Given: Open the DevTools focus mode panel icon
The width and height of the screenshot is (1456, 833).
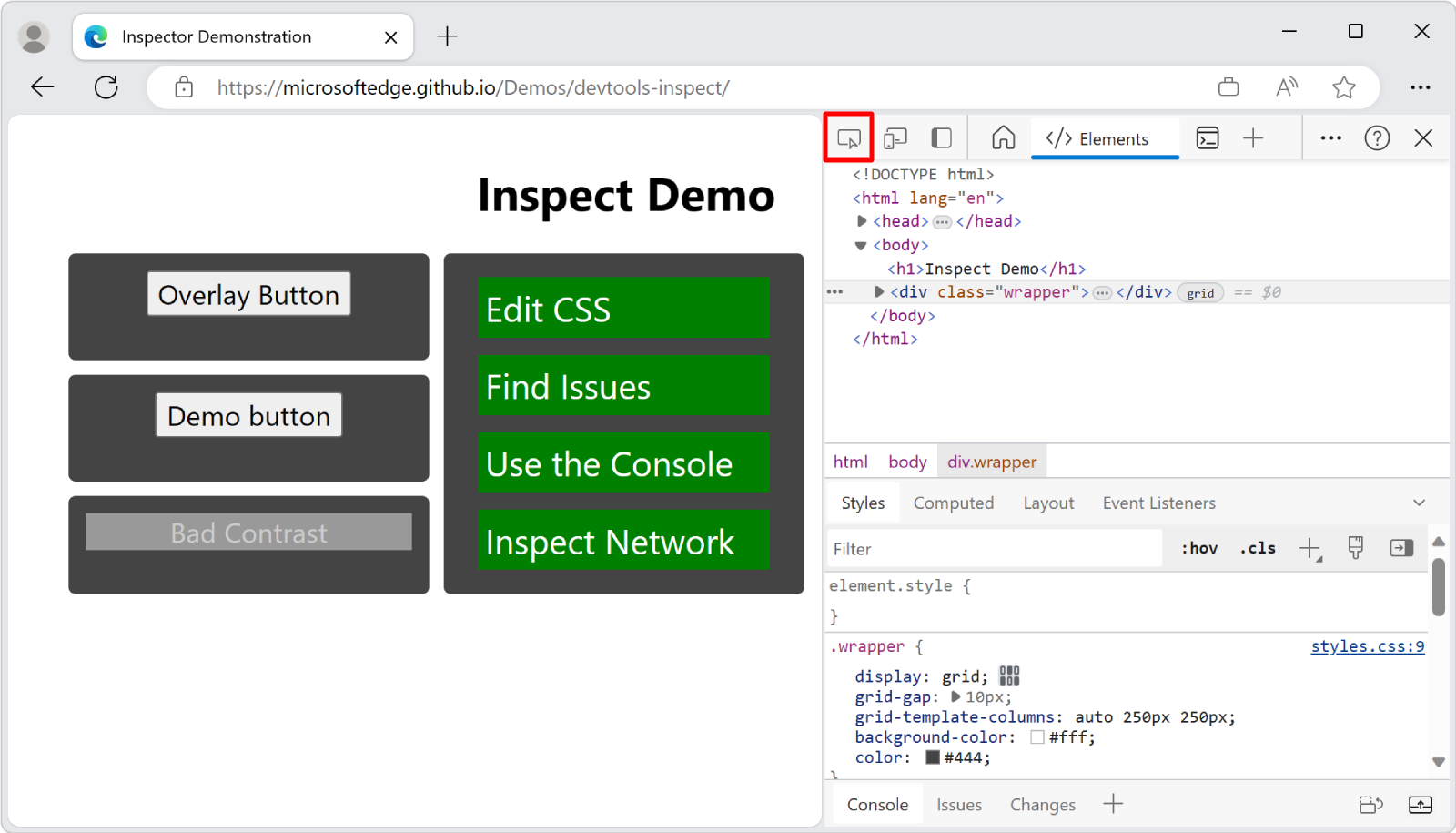Looking at the screenshot, I should 941,137.
